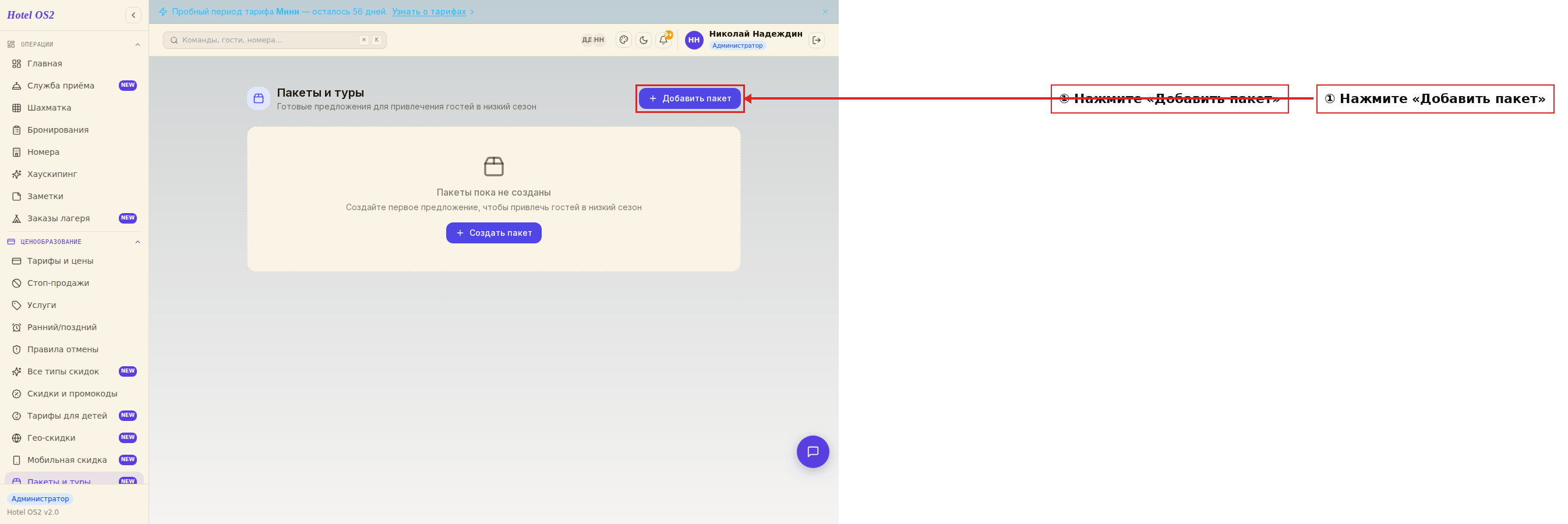Click the Пакеты и туры header icon

(x=259, y=98)
